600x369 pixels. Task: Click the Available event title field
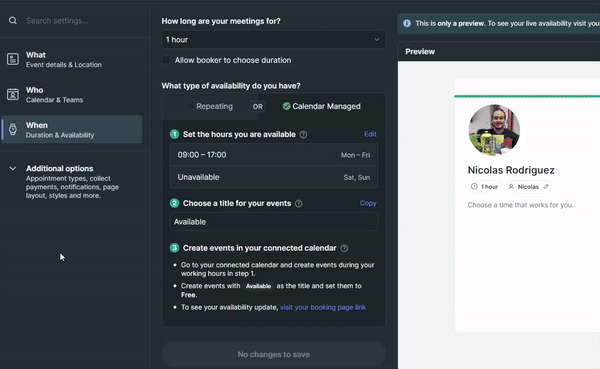coord(274,222)
